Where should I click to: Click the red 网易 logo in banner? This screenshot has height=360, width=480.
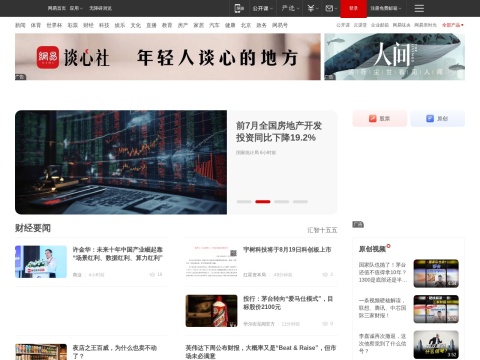(x=48, y=57)
